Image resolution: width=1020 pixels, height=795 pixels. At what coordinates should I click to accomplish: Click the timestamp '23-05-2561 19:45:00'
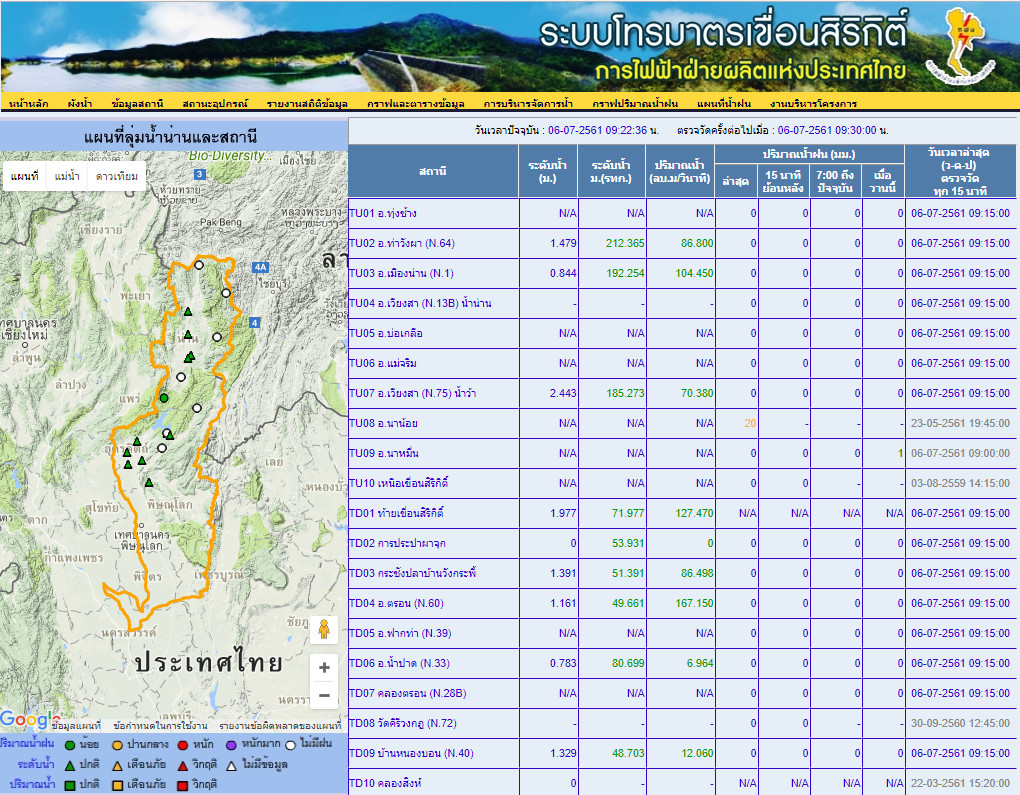point(960,423)
